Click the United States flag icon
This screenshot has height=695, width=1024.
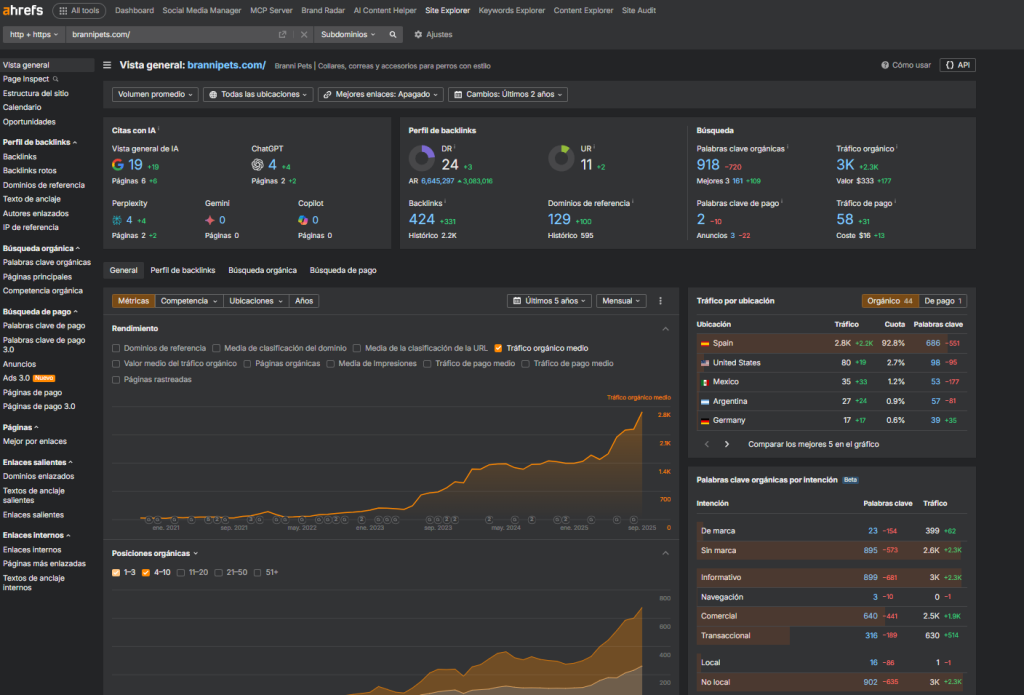[x=705, y=363]
